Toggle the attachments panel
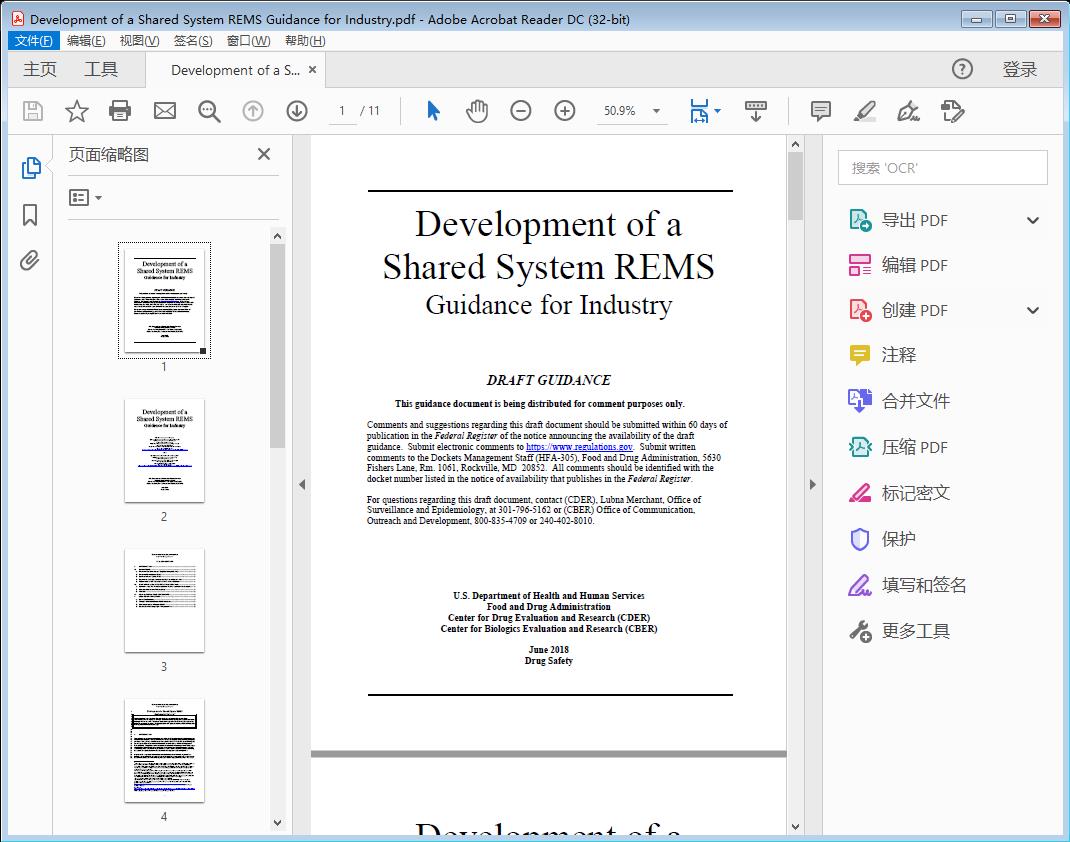 (x=29, y=259)
